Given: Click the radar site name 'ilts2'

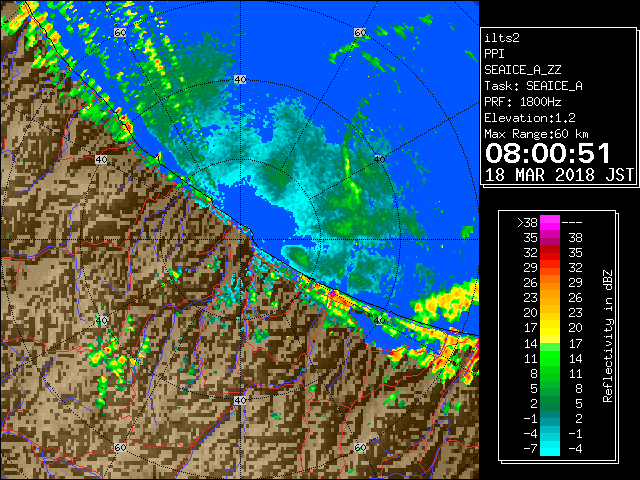Looking at the screenshot, I should click(502, 38).
